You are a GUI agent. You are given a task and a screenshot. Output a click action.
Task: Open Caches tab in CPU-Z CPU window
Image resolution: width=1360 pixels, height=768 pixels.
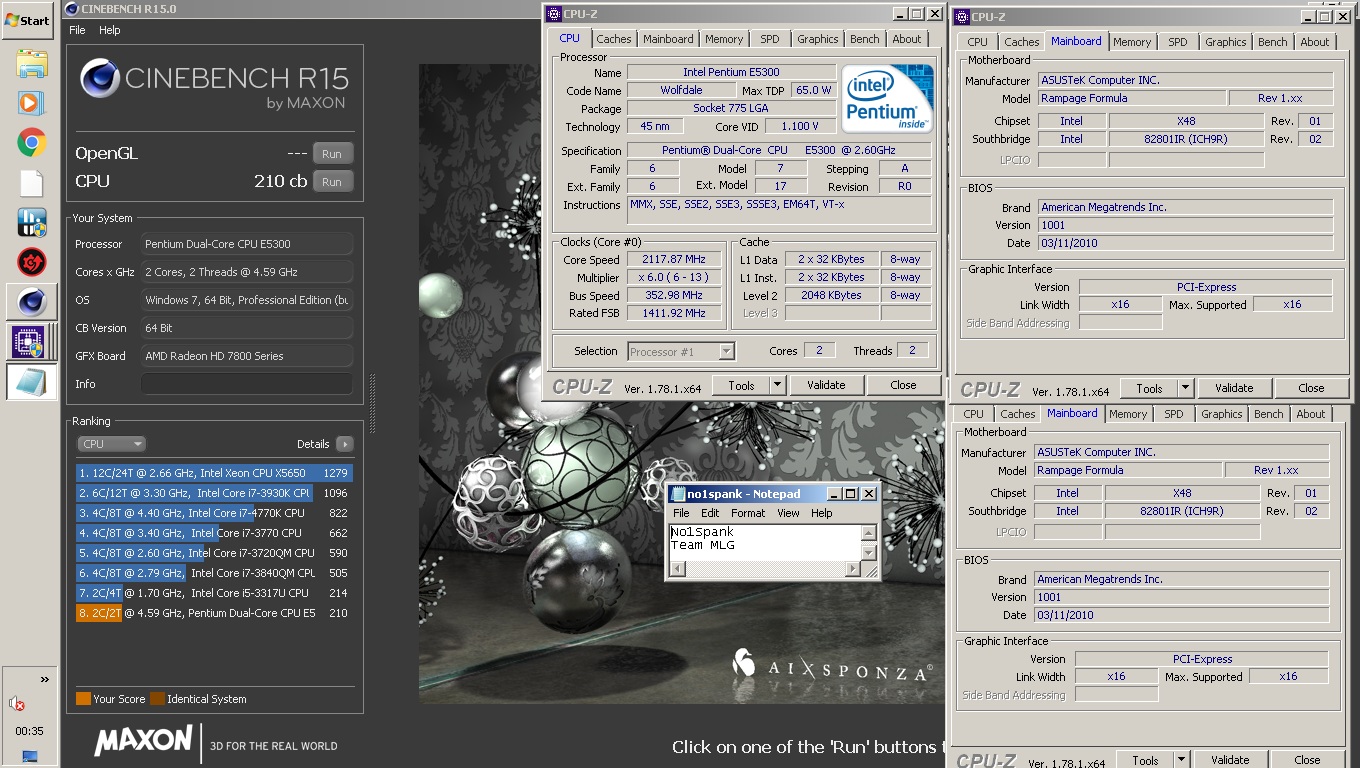click(x=614, y=39)
